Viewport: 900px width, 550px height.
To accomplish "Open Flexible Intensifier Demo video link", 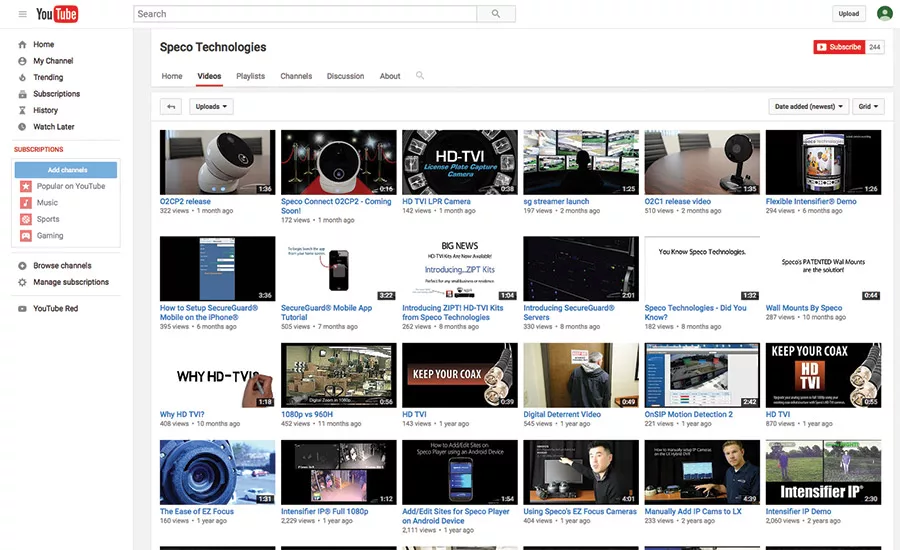I will click(x=811, y=202).
